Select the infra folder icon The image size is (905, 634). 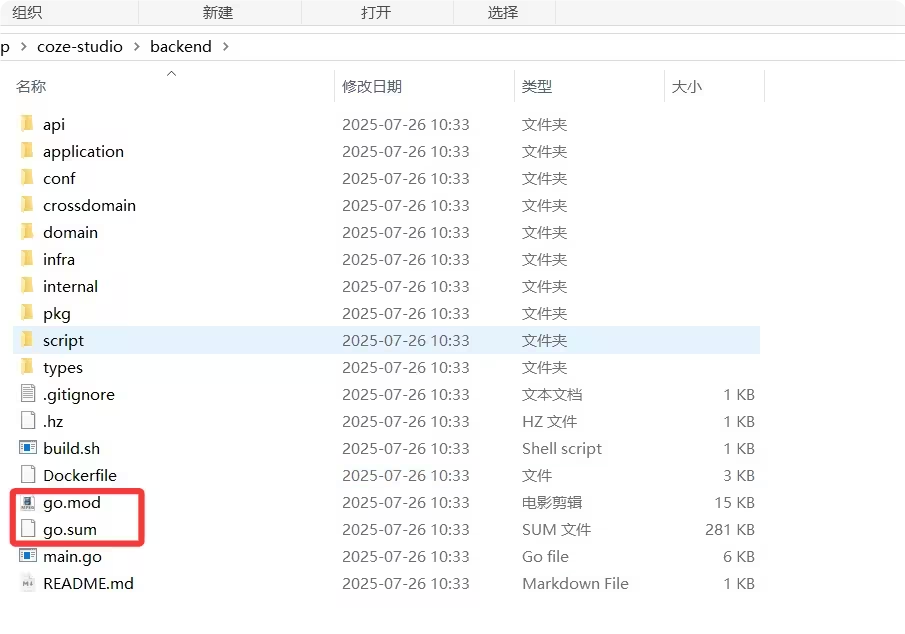pyautogui.click(x=27, y=259)
